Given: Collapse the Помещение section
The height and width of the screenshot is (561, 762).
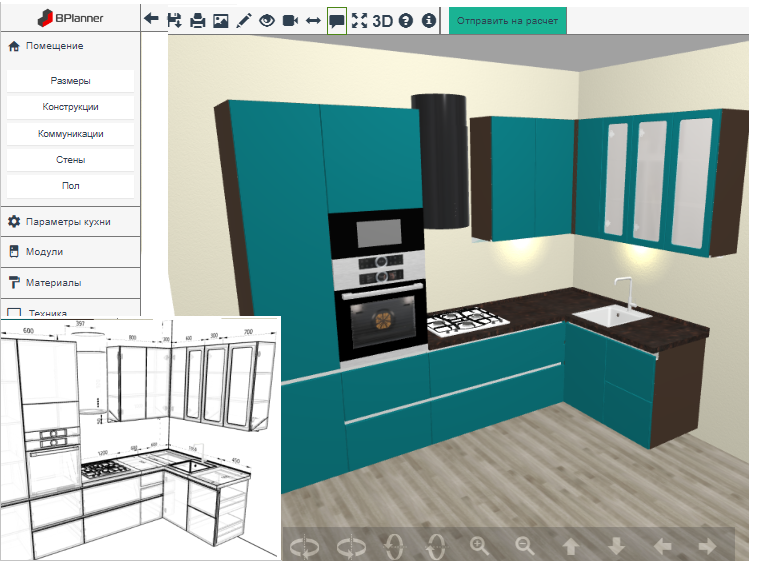Looking at the screenshot, I should pyautogui.click(x=70, y=46).
